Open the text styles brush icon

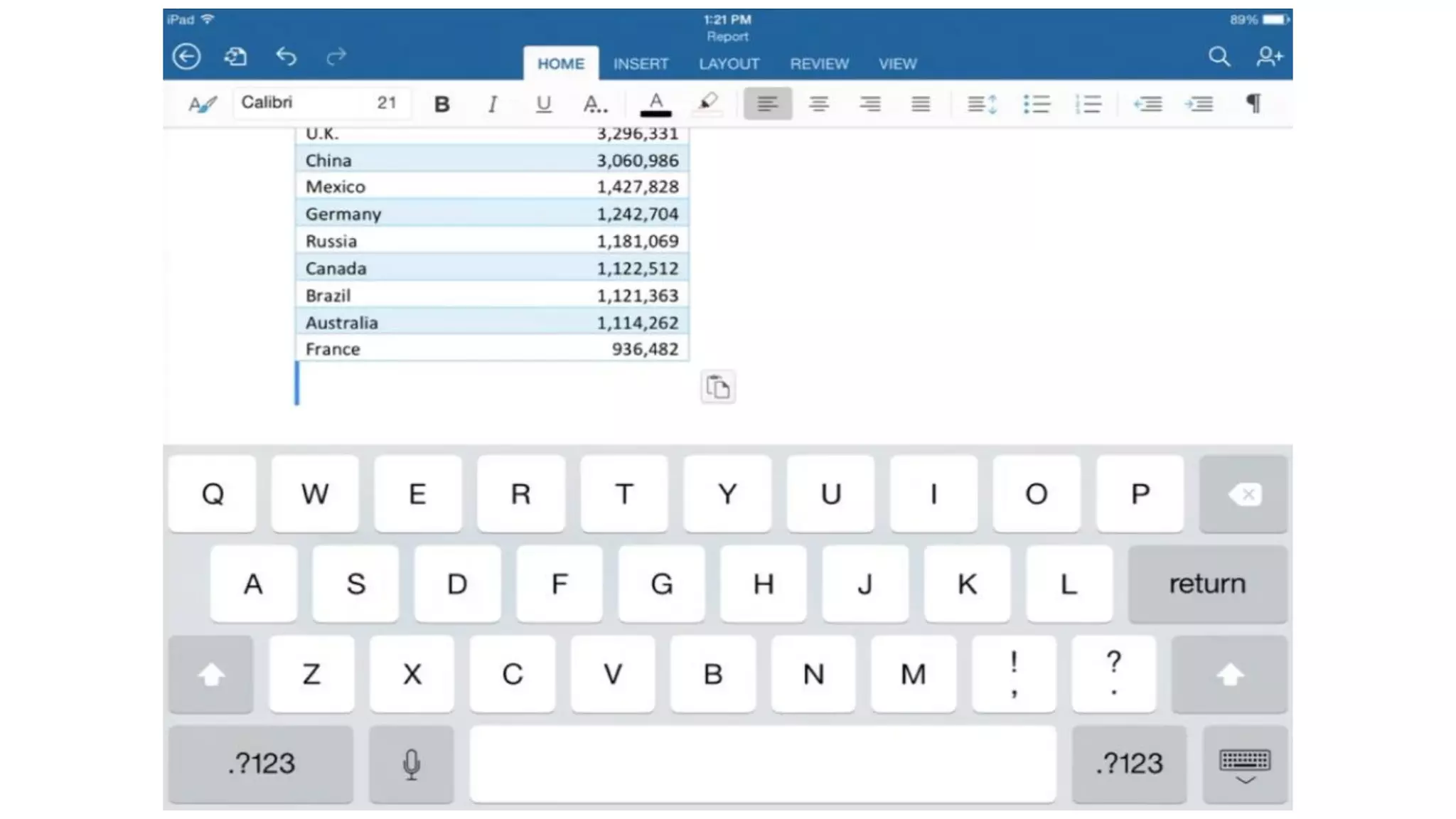202,104
